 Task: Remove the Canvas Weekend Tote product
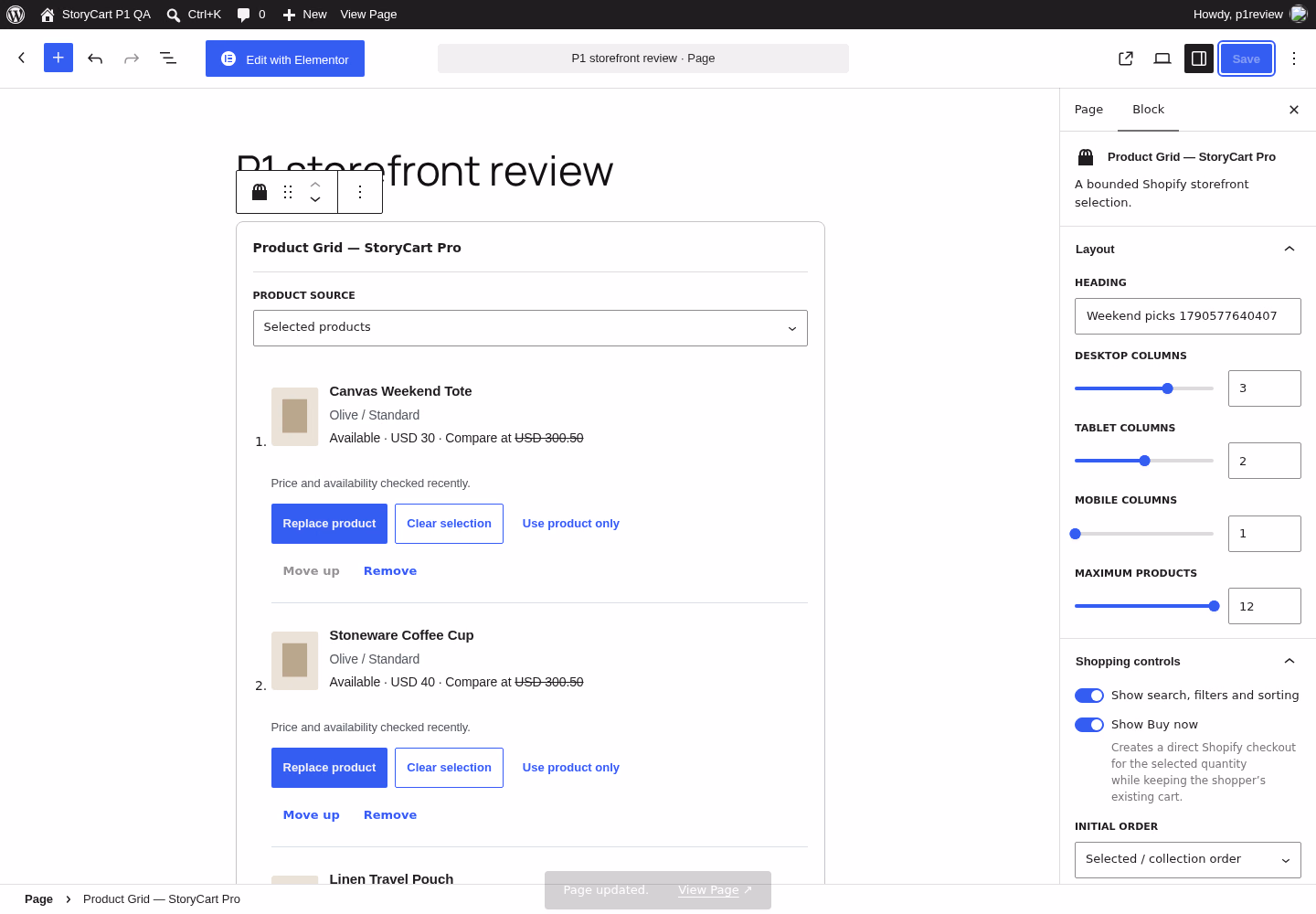[x=390, y=571]
